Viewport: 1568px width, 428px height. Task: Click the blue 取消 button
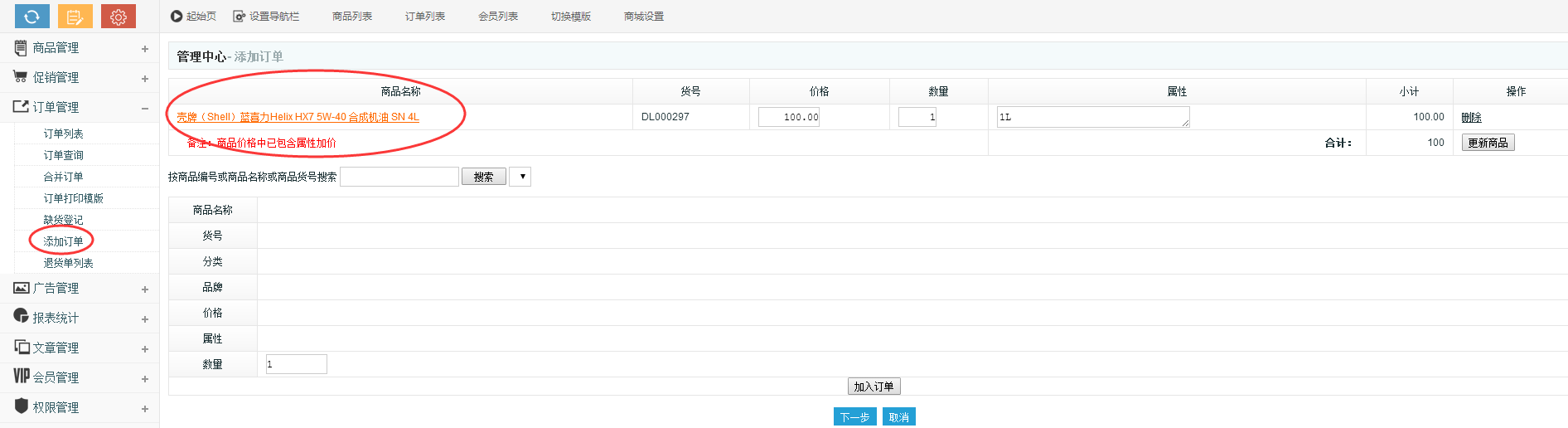tap(898, 417)
